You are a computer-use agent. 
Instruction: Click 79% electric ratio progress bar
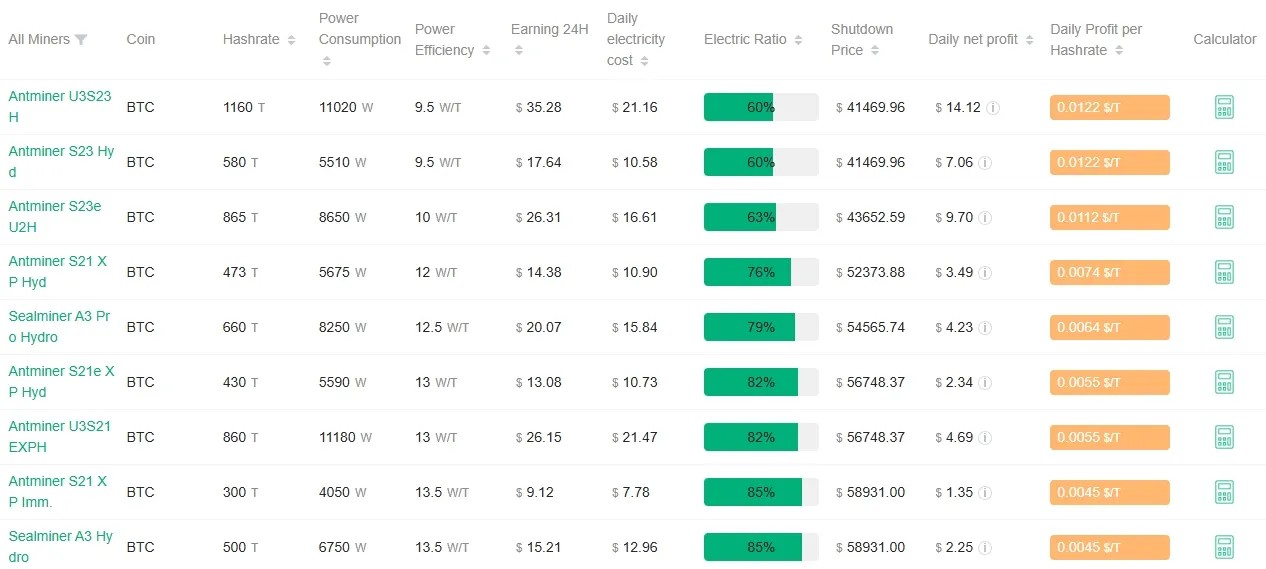[760, 327]
